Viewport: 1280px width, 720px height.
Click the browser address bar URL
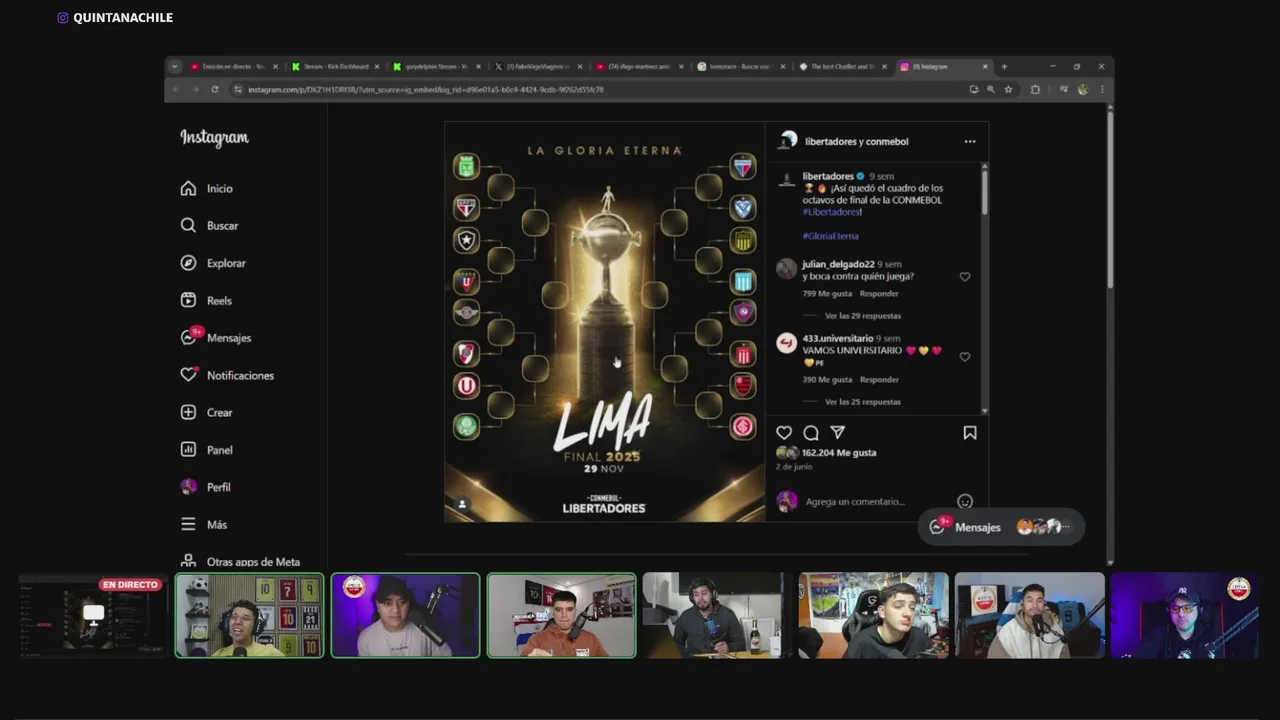pyautogui.click(x=425, y=90)
